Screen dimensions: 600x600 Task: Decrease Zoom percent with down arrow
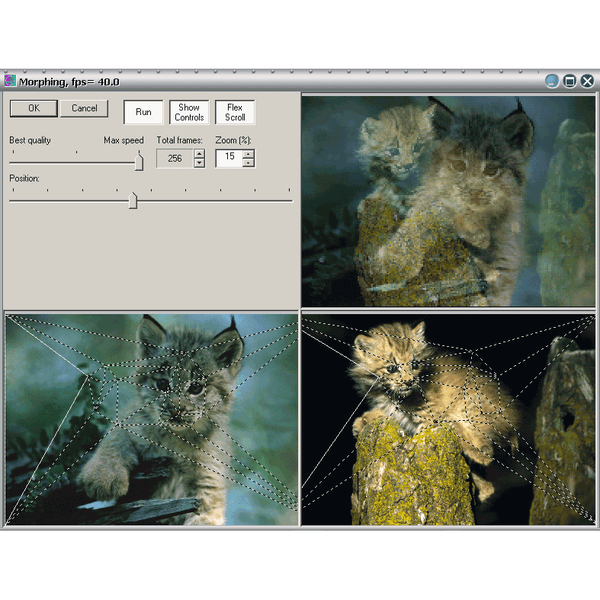[248, 163]
